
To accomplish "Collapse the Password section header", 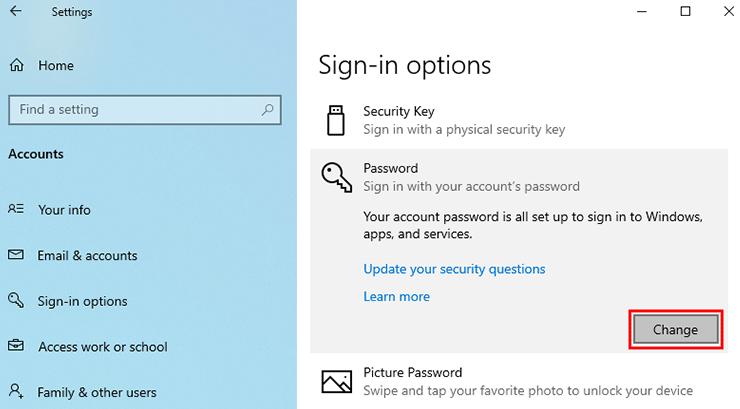I will (519, 177).
